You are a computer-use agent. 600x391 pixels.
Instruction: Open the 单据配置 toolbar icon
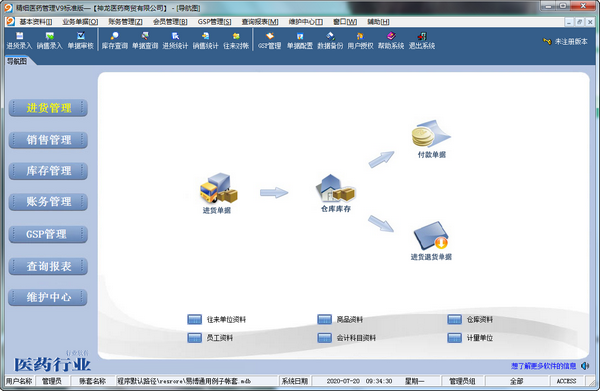[300, 41]
